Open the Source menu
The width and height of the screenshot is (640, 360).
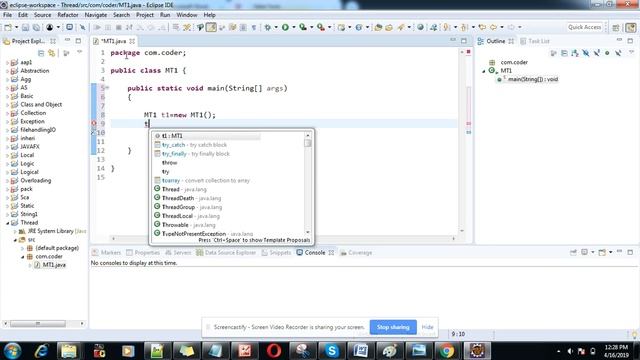[x=42, y=15]
